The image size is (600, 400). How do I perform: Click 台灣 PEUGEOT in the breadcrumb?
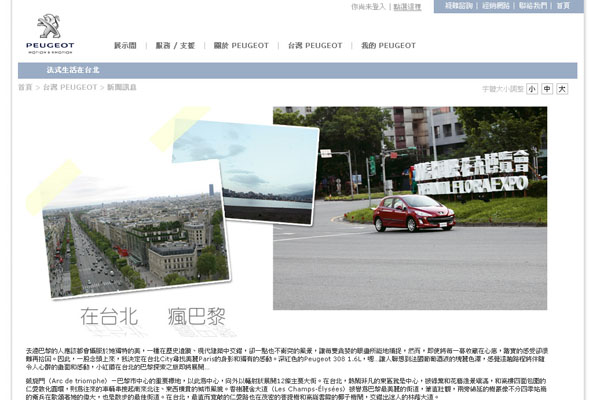pyautogui.click(x=70, y=88)
